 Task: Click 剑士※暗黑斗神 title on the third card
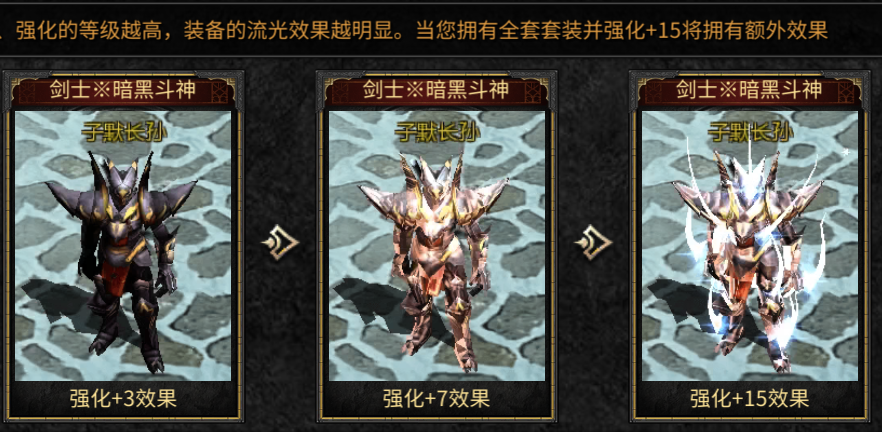click(x=750, y=89)
